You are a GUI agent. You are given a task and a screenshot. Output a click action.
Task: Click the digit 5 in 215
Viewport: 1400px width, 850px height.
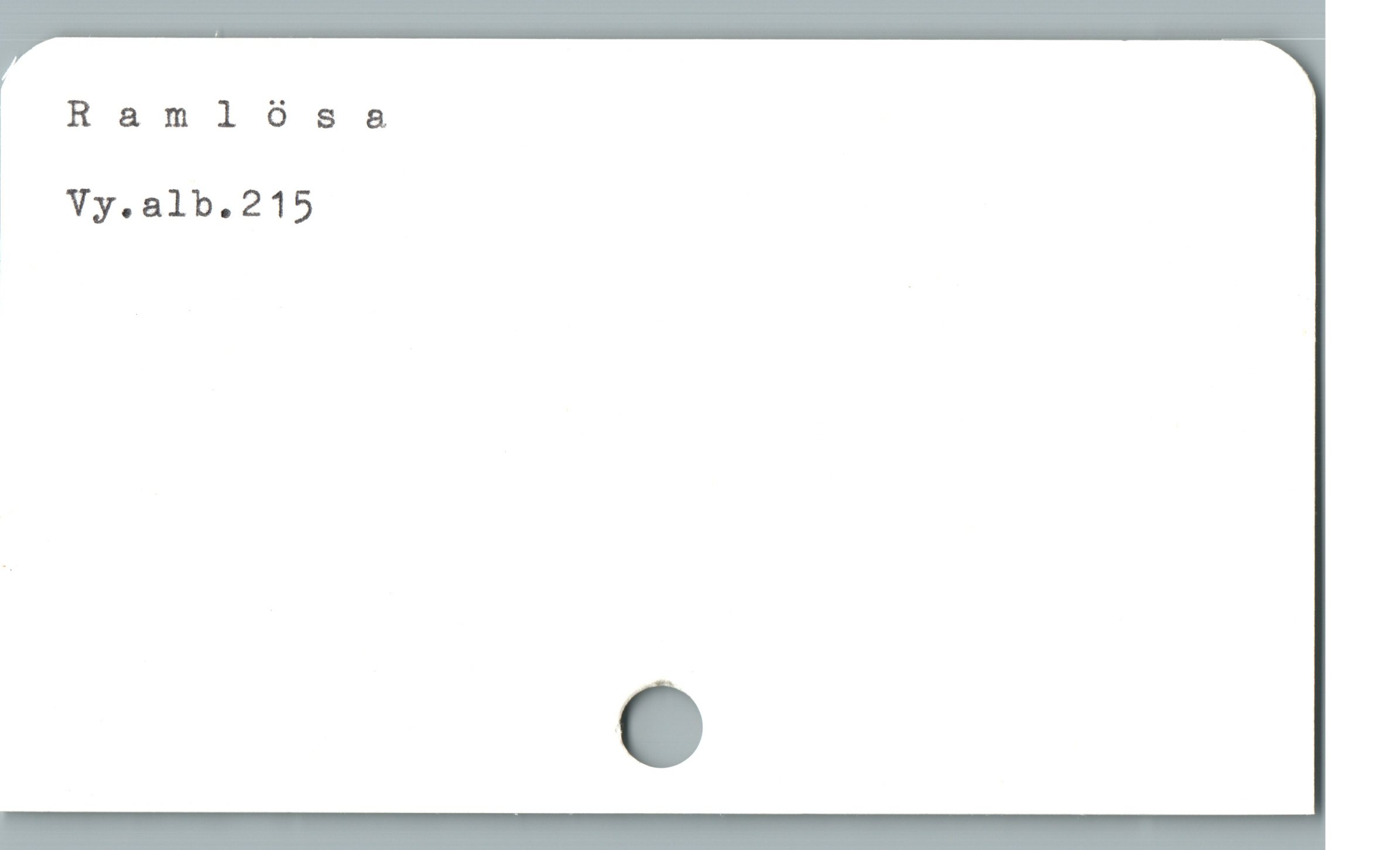point(303,207)
